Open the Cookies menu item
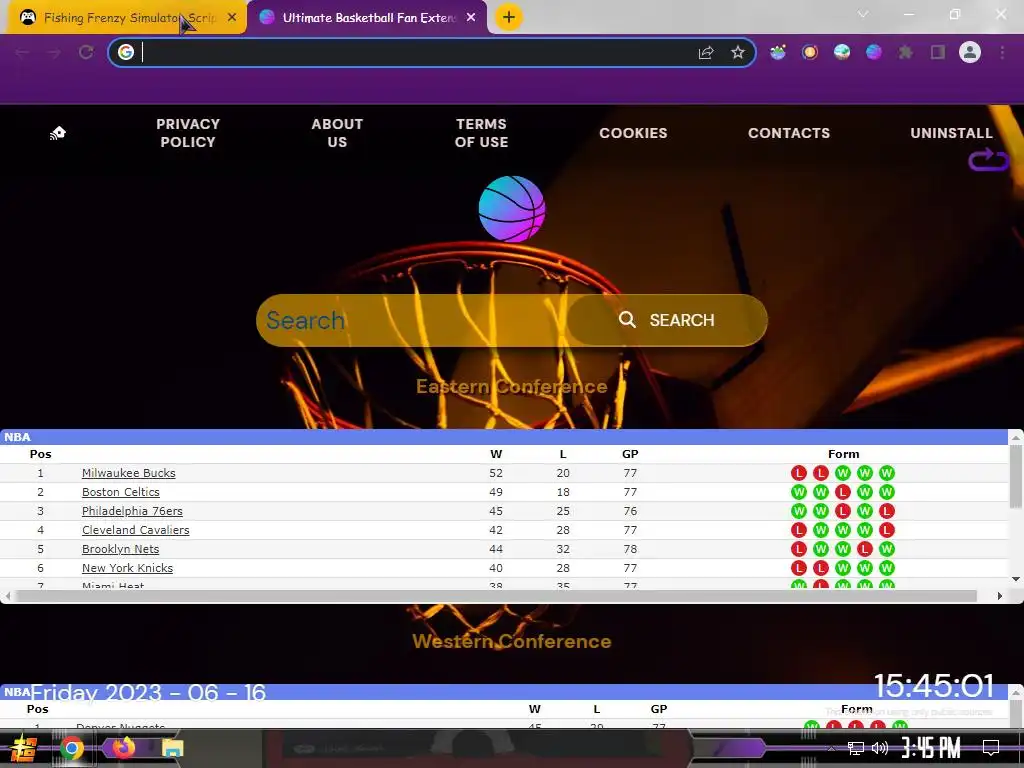This screenshot has width=1024, height=768. (x=633, y=133)
